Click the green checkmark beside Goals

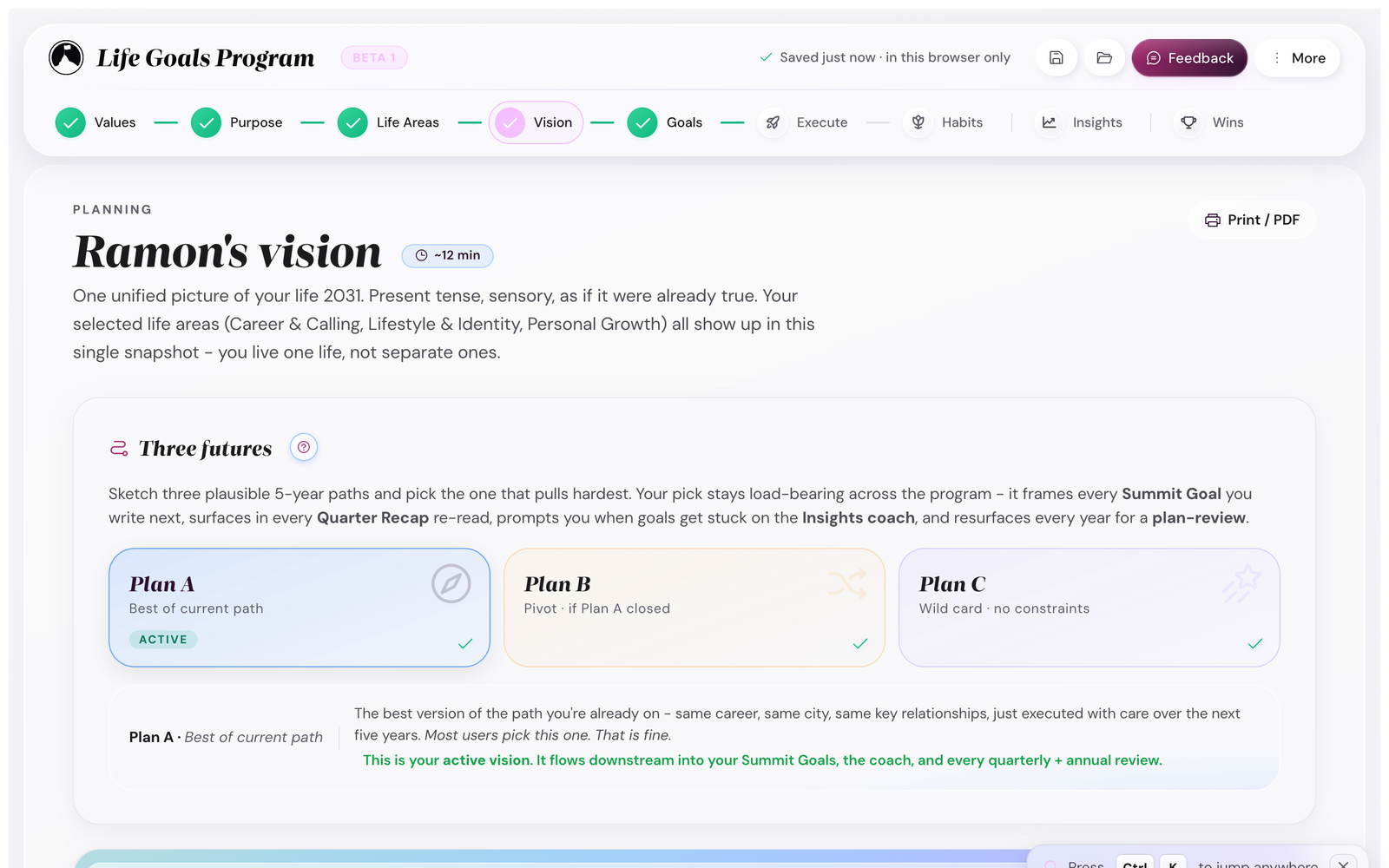(642, 122)
